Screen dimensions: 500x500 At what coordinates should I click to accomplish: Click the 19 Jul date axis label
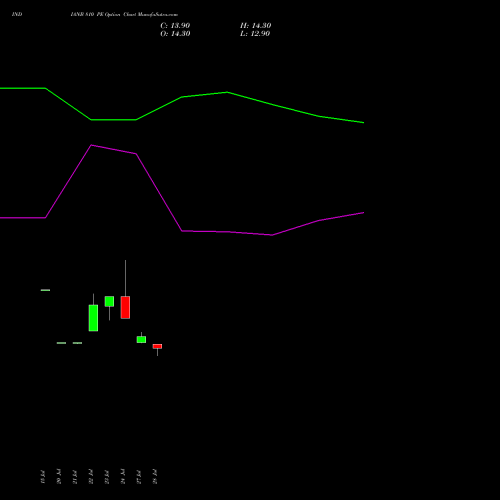click(43, 477)
